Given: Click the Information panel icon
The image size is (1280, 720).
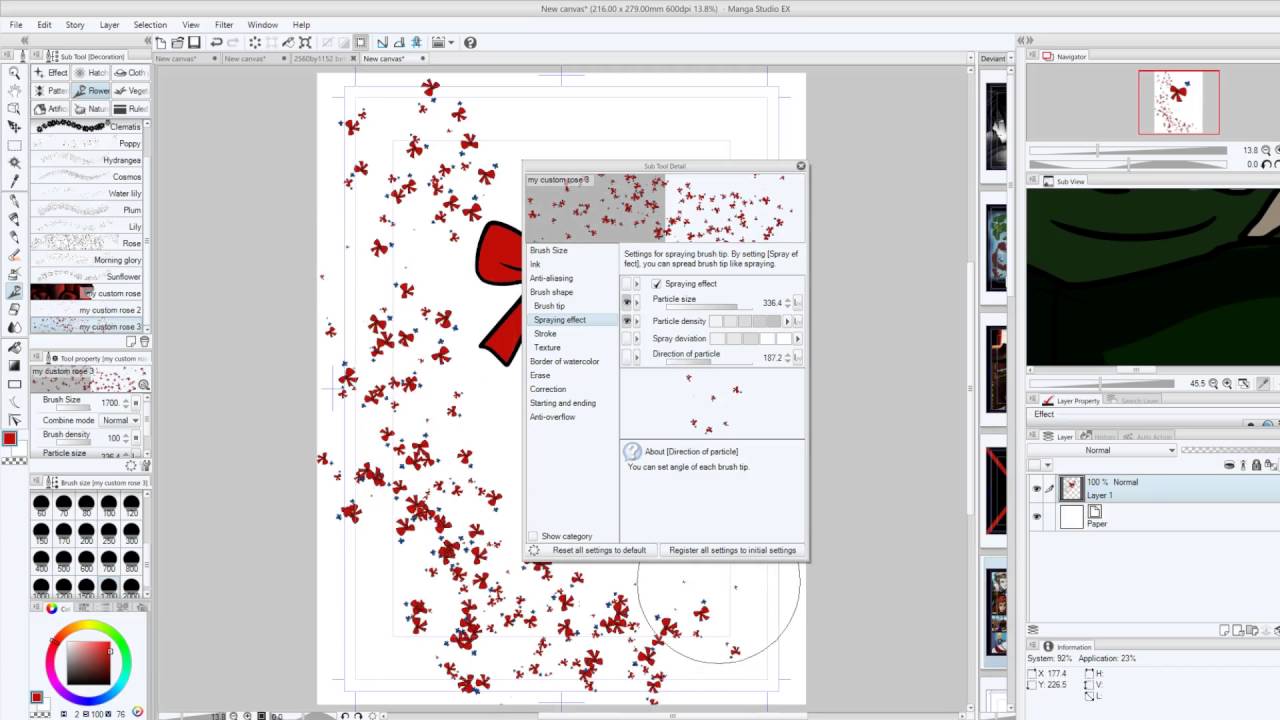Looking at the screenshot, I should coord(1047,647).
